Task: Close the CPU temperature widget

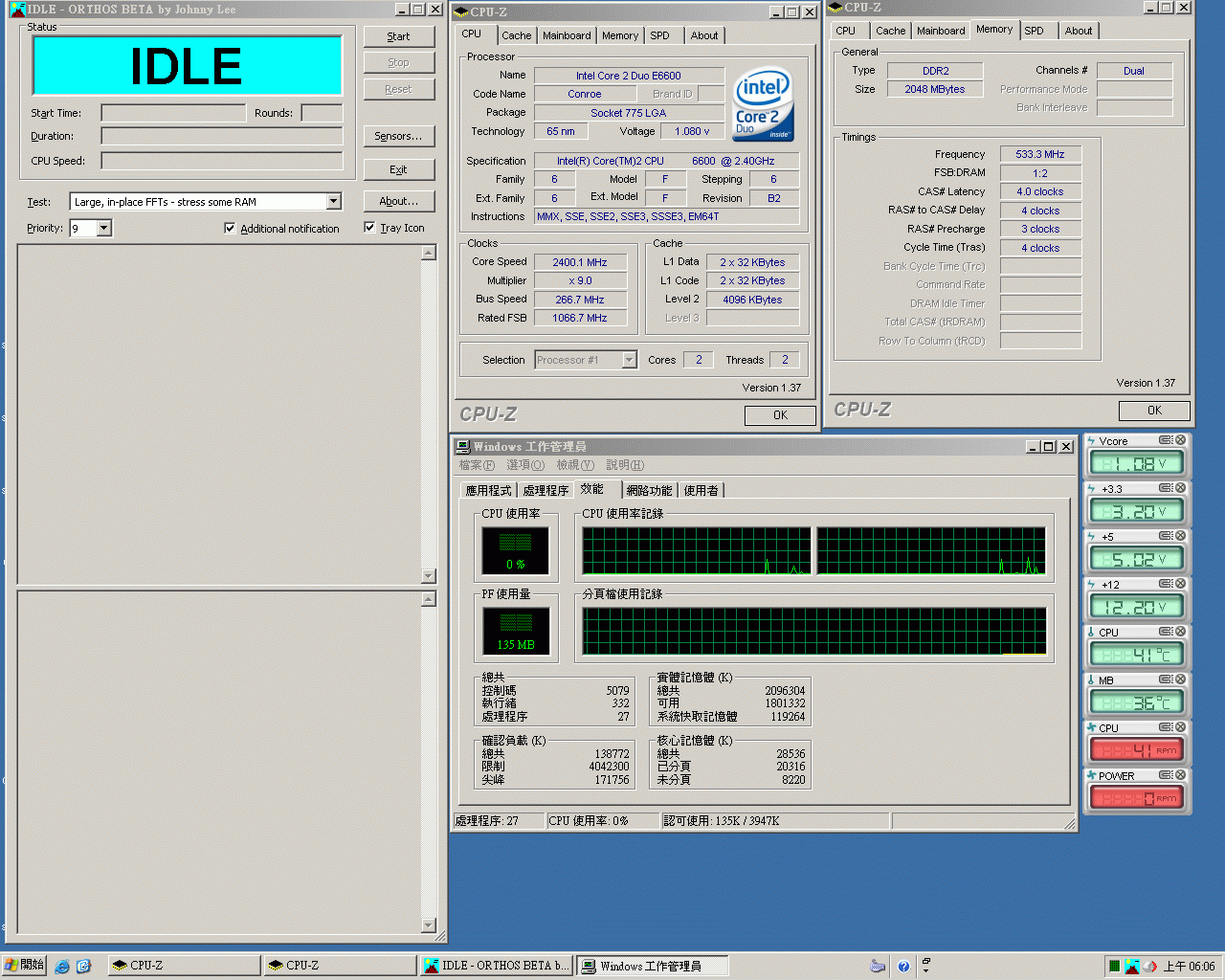Action: point(1180,632)
